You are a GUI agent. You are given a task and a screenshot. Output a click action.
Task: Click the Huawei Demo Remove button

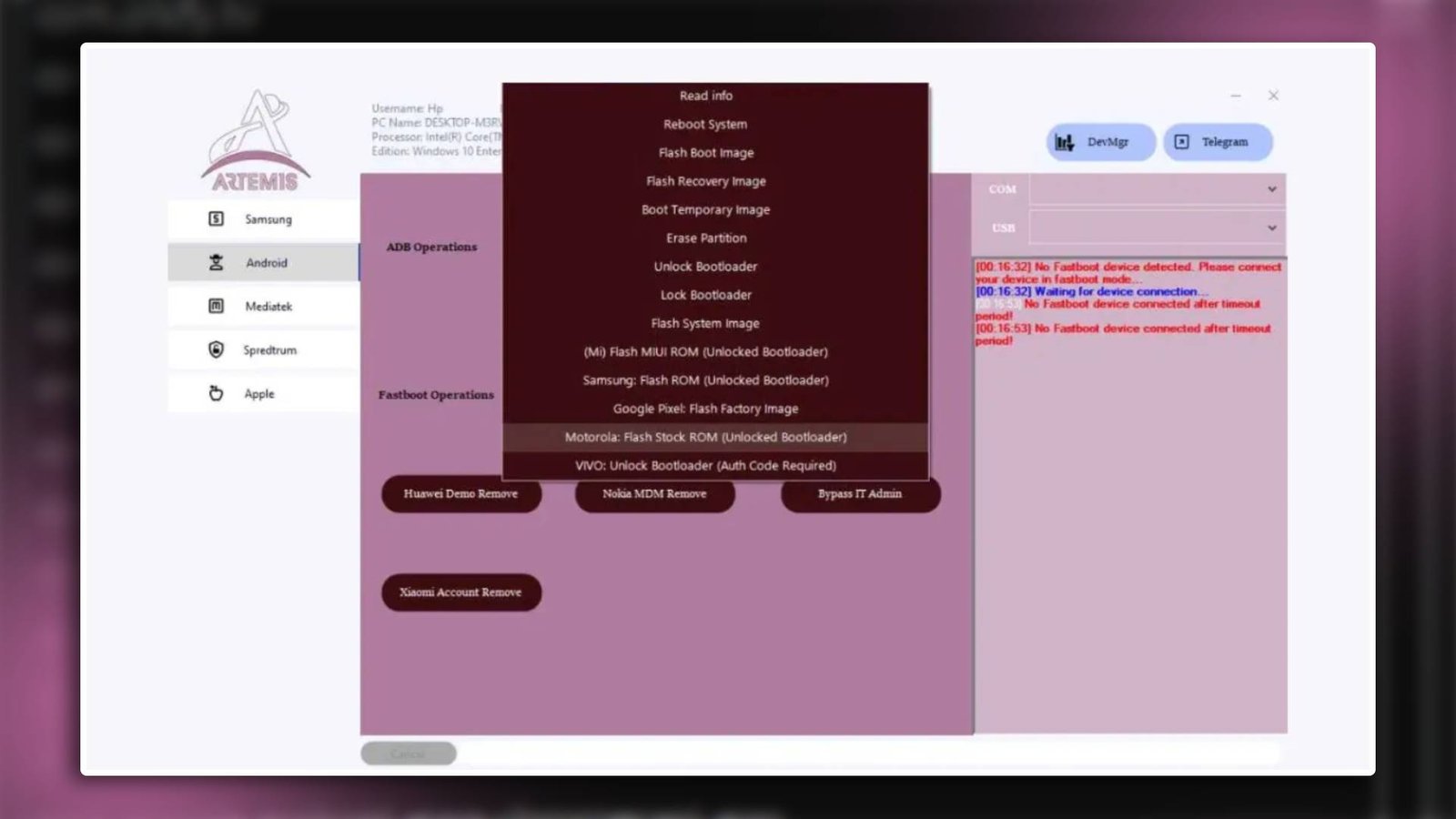(x=460, y=494)
